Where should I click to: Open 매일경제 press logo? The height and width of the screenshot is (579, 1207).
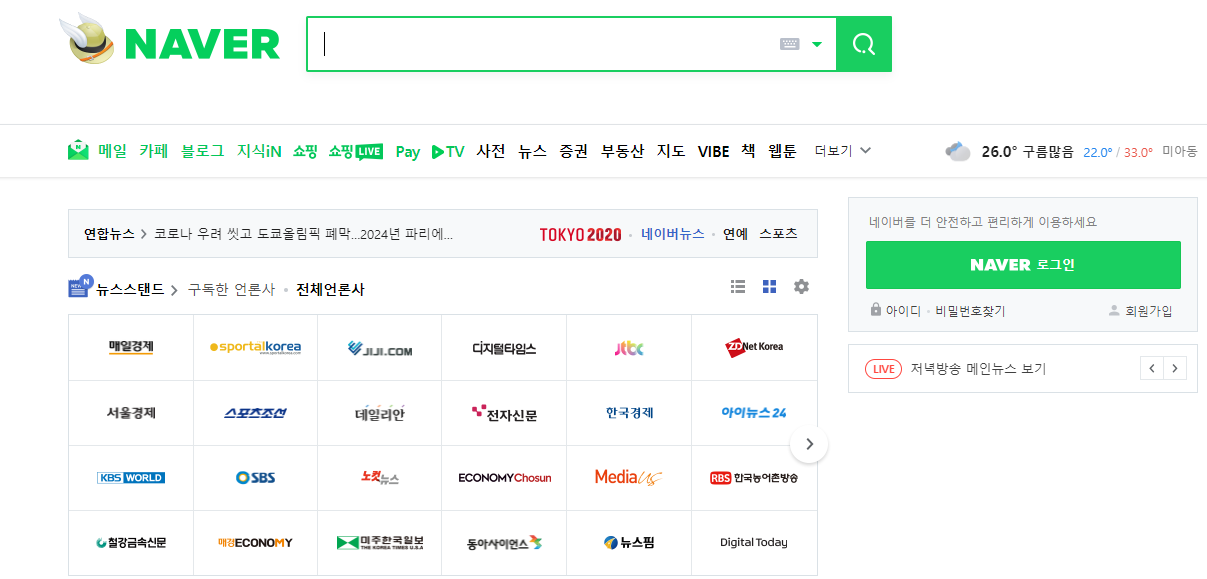click(131, 347)
